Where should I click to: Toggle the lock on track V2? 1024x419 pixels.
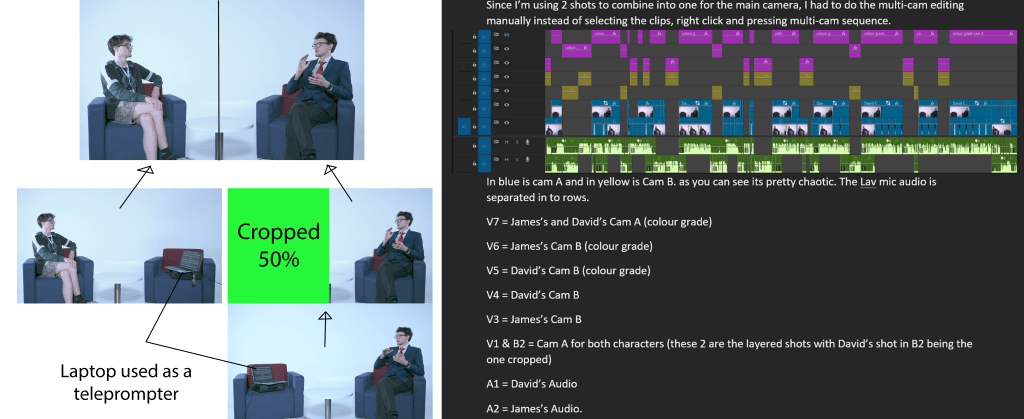(x=474, y=108)
